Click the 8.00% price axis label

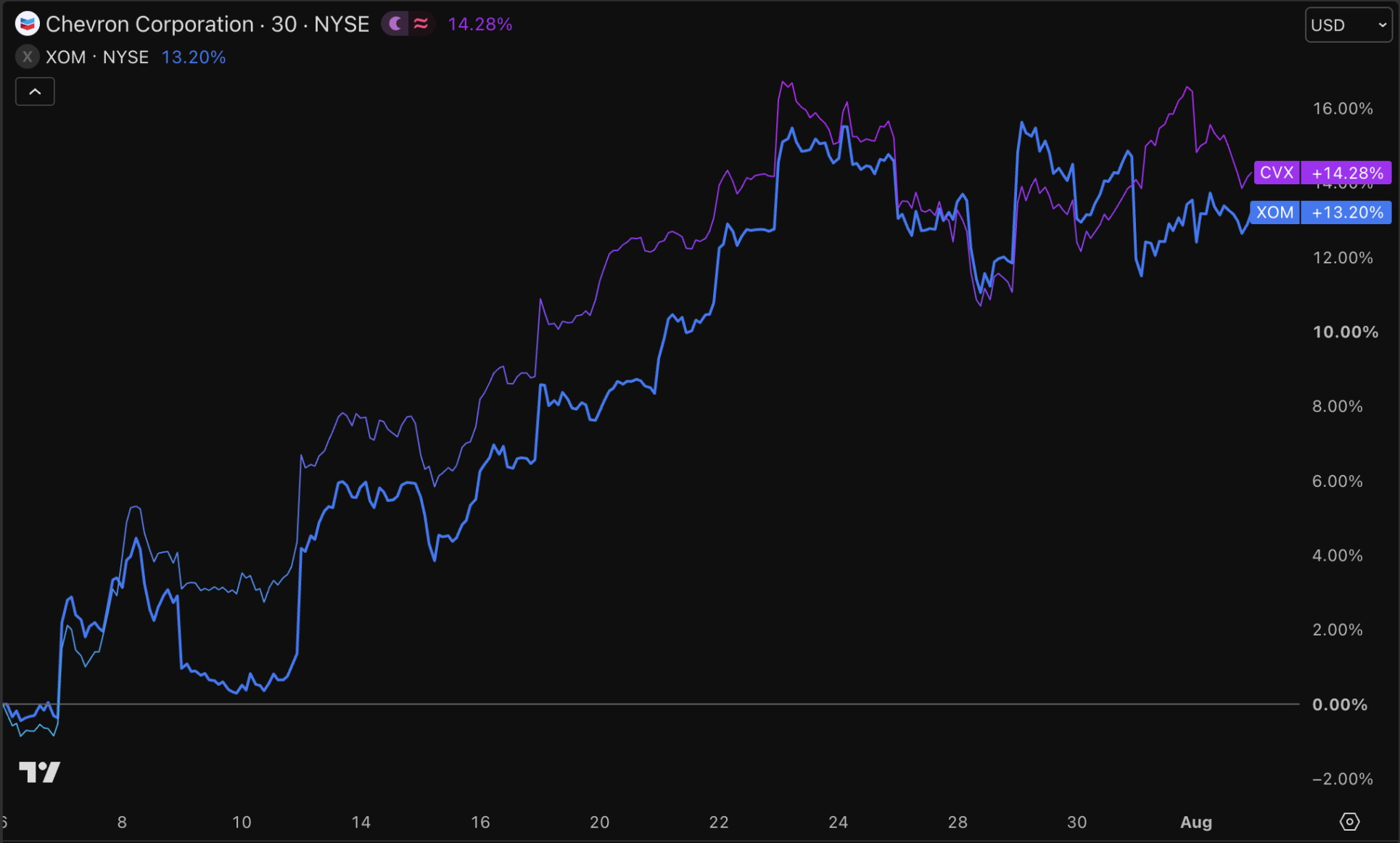[1338, 406]
